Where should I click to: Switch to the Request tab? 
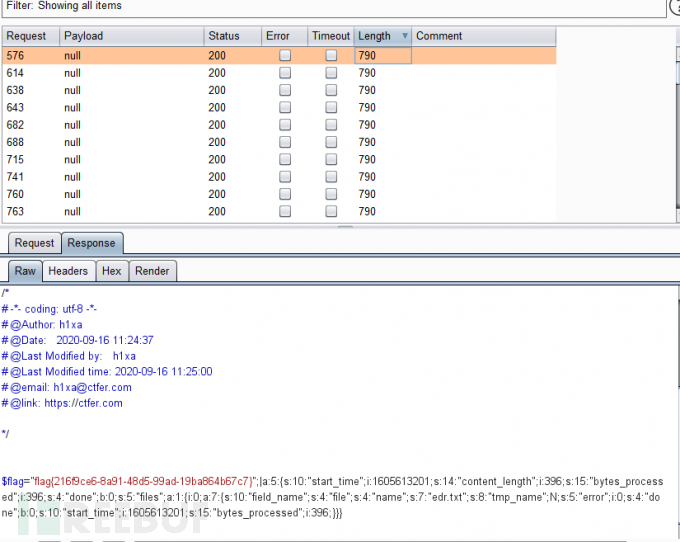click(34, 243)
